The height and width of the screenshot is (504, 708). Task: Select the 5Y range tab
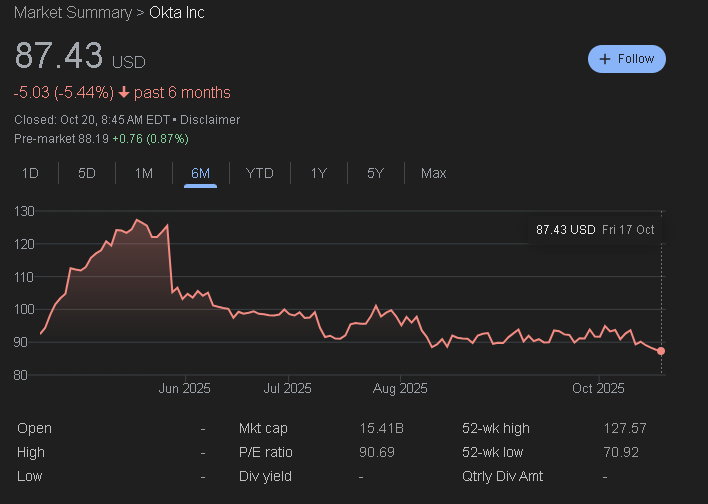tap(376, 173)
